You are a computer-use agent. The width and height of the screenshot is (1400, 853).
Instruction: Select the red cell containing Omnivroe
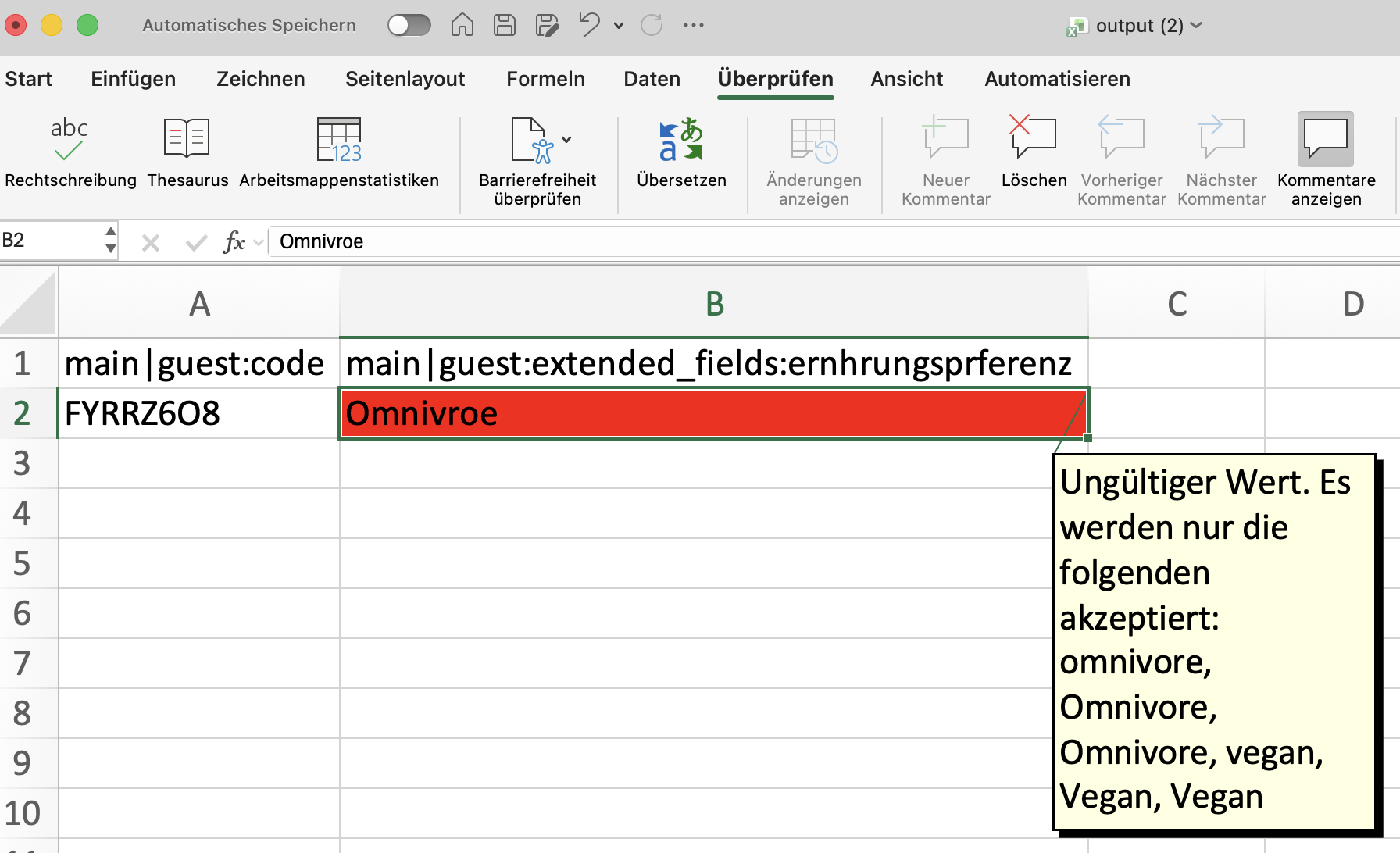(712, 413)
